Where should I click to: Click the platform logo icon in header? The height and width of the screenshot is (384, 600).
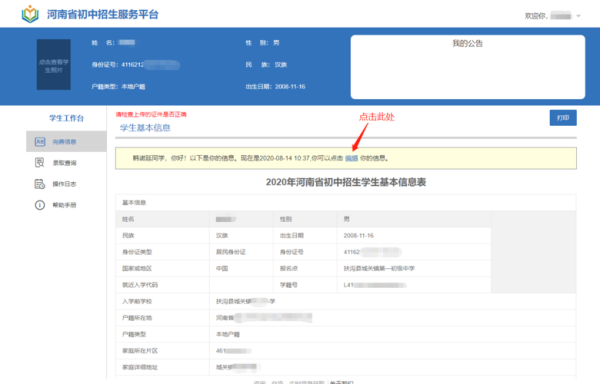point(30,14)
